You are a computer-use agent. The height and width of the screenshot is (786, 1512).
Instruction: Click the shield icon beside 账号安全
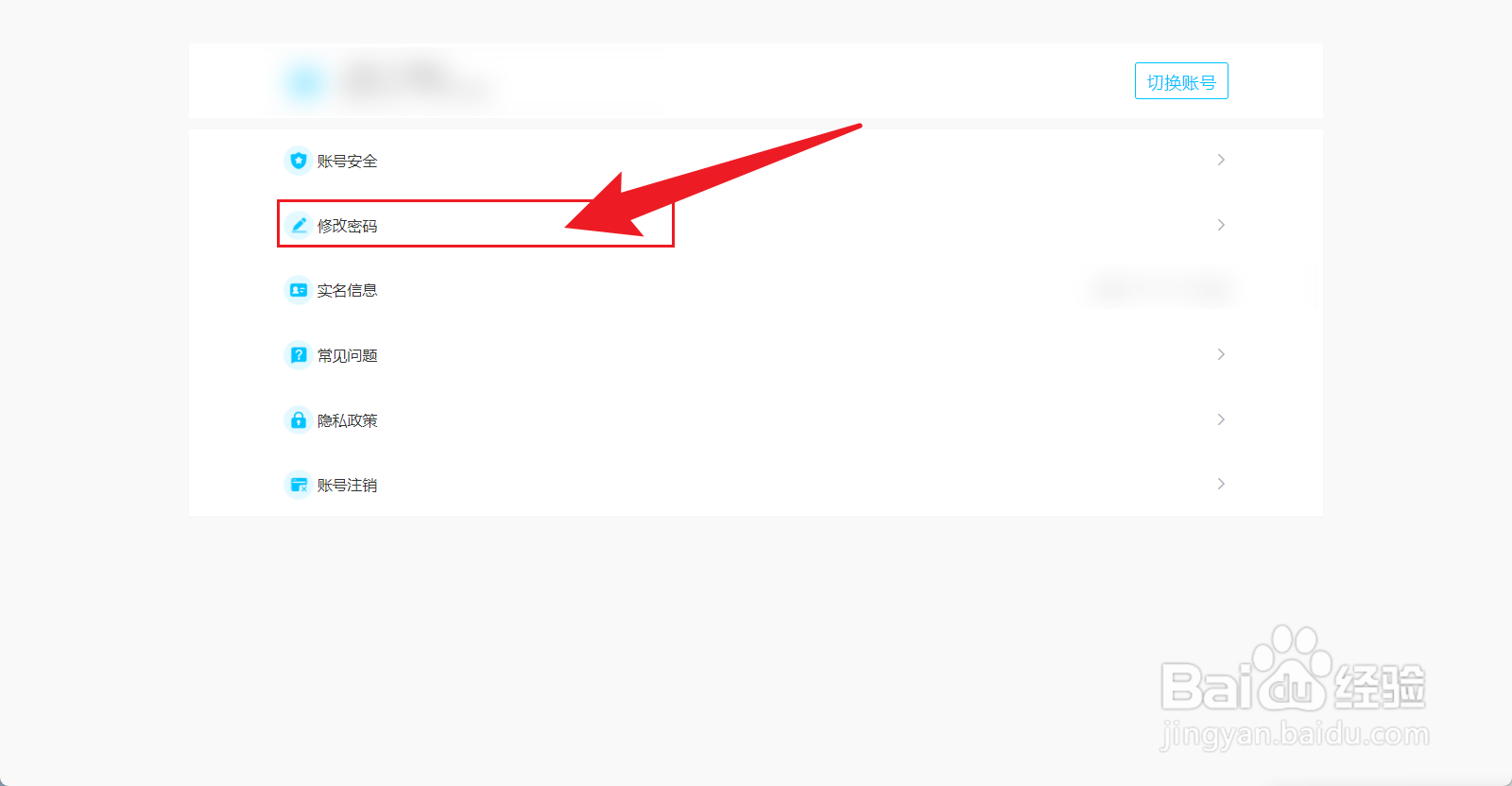[298, 161]
